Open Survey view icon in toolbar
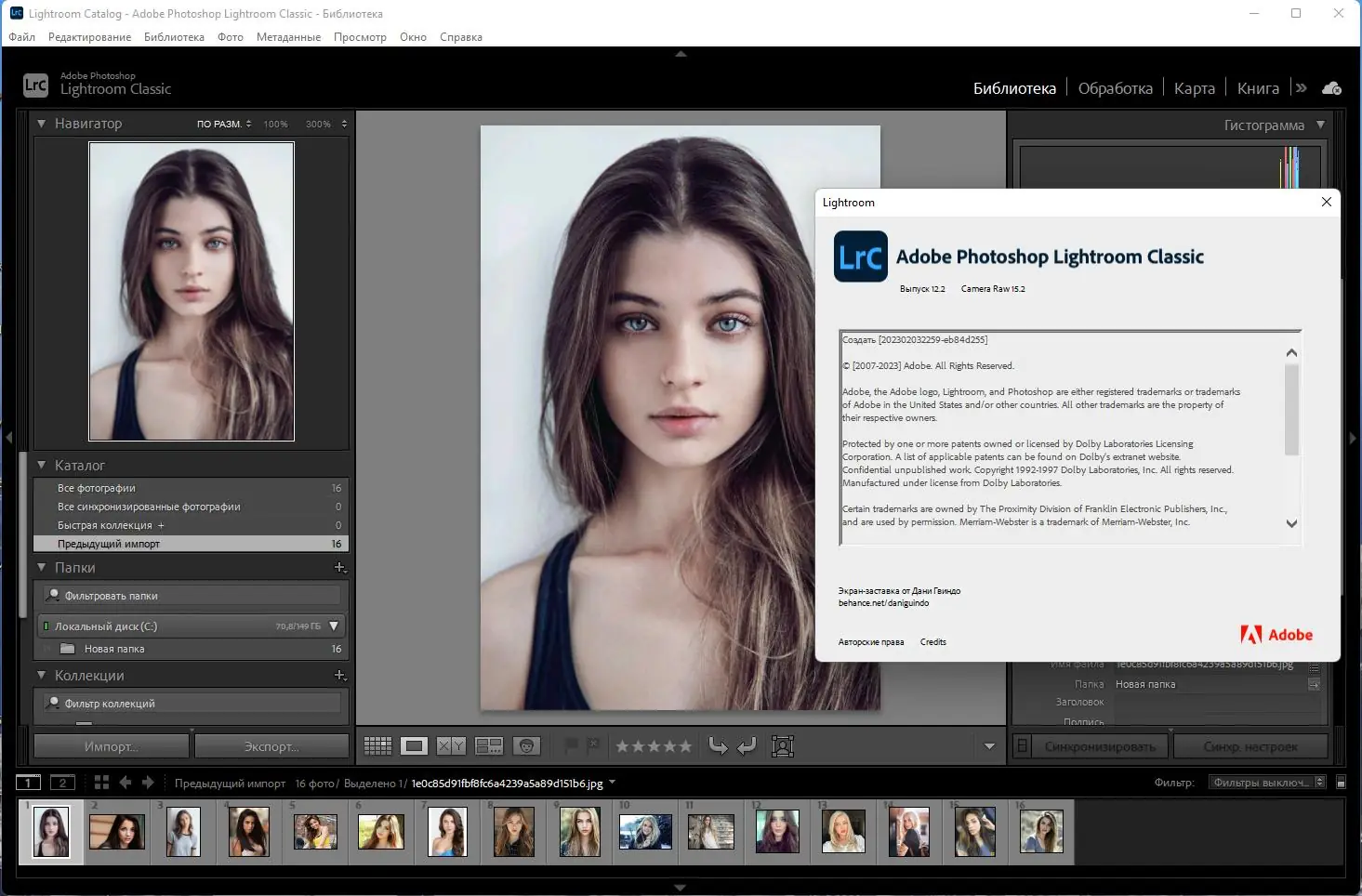 [x=489, y=745]
